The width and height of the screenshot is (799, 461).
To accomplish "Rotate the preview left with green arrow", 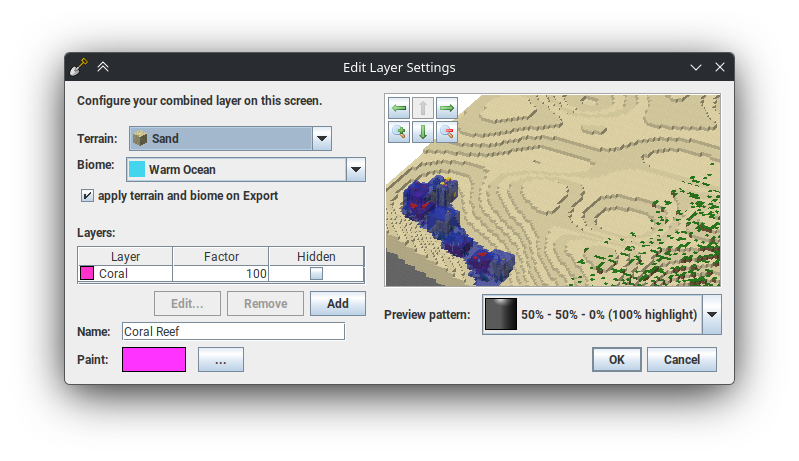I will 399,108.
